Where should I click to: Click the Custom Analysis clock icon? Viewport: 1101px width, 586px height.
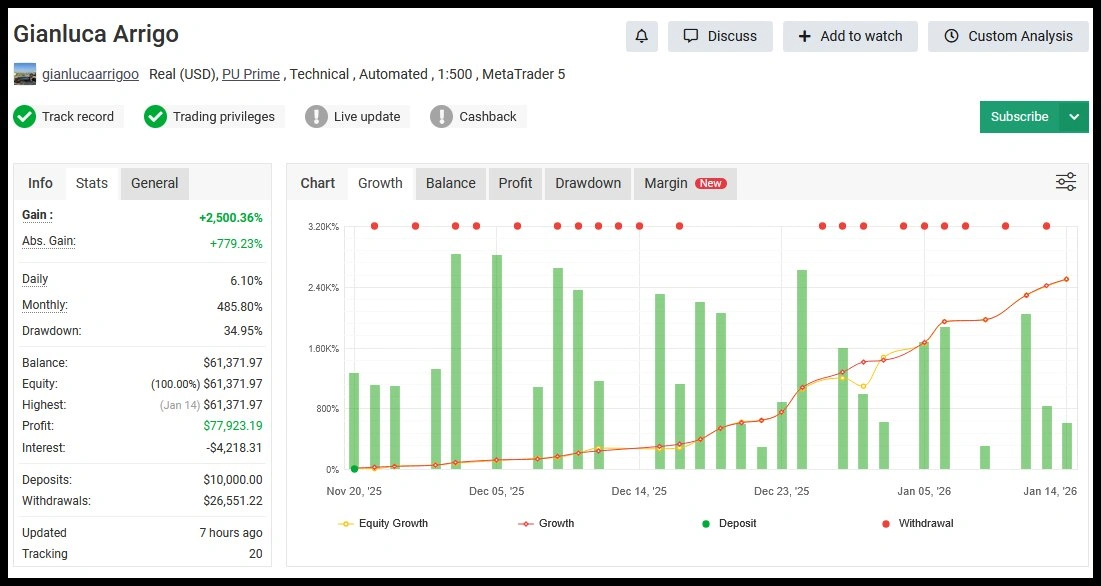click(950, 36)
